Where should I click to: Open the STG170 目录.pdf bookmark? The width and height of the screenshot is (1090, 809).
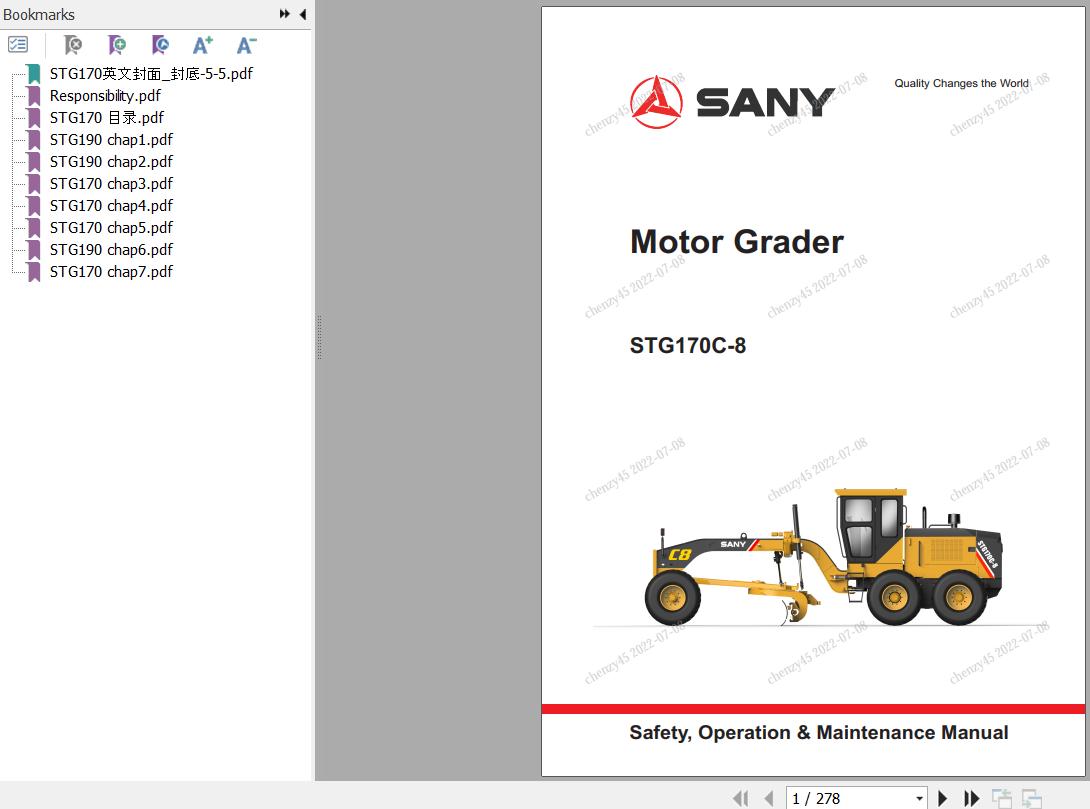tap(106, 117)
